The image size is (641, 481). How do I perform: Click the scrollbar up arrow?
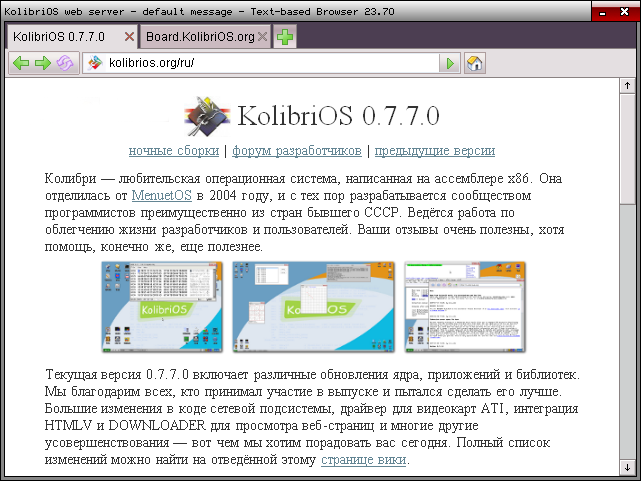(627, 86)
